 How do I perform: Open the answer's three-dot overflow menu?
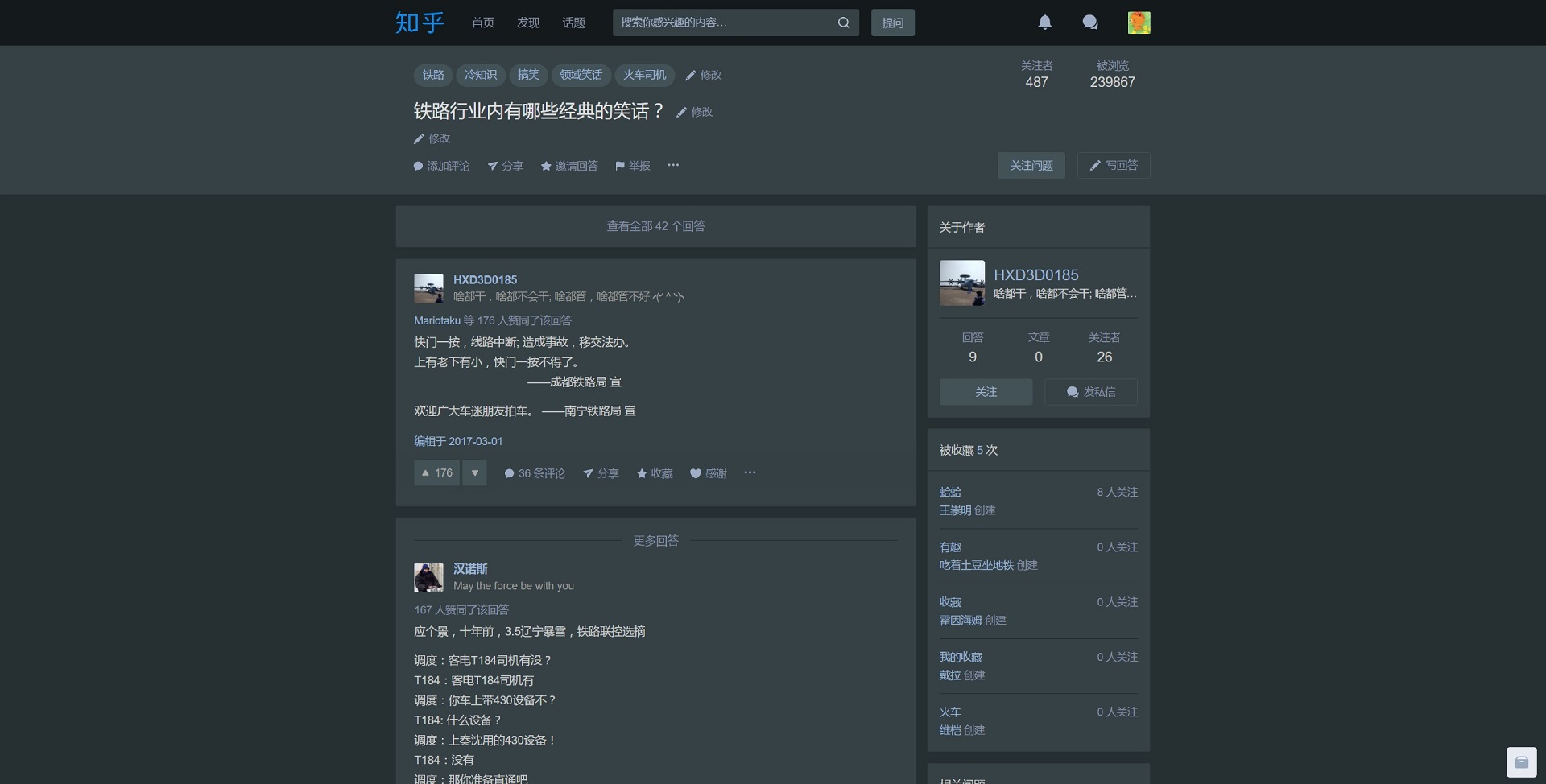(x=750, y=473)
